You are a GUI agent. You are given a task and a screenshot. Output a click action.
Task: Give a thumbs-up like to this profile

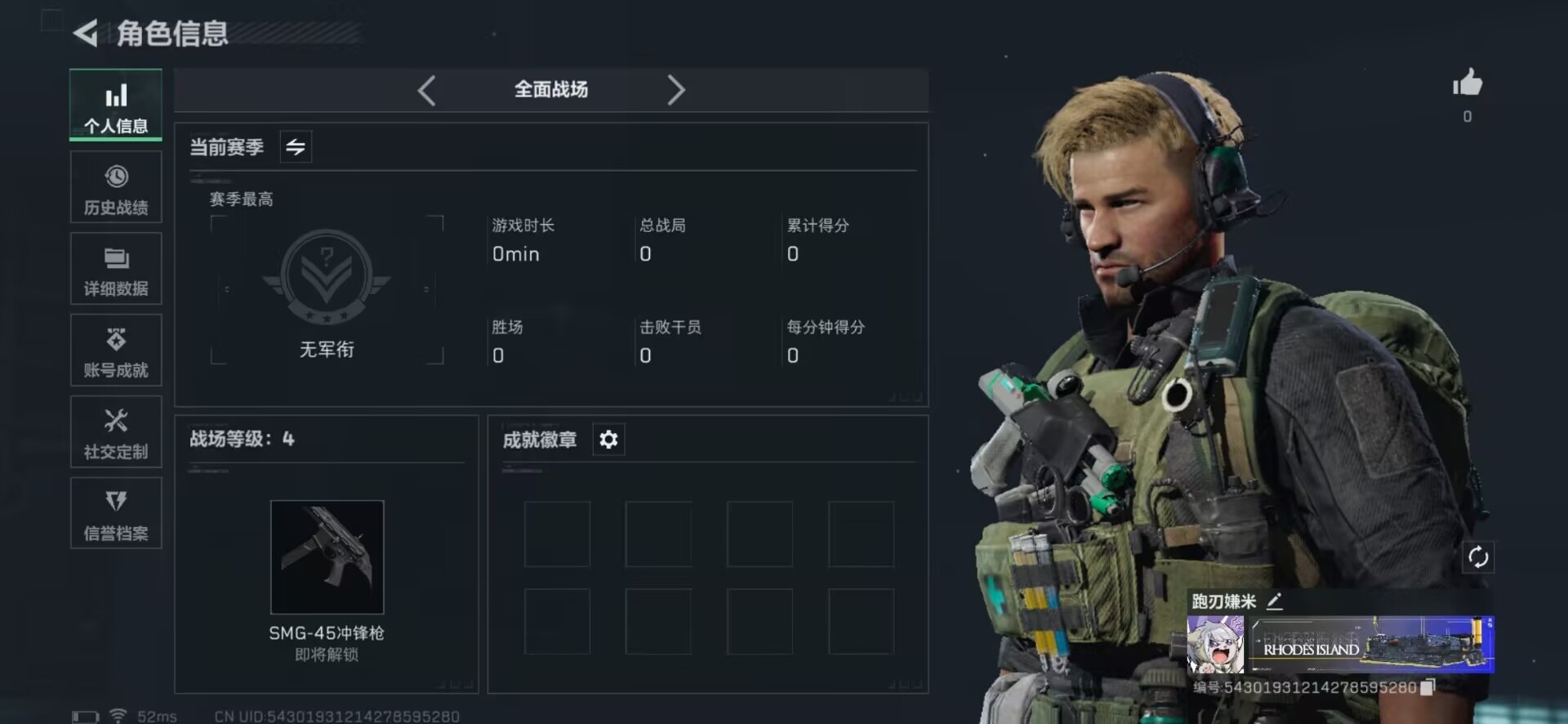(1468, 83)
